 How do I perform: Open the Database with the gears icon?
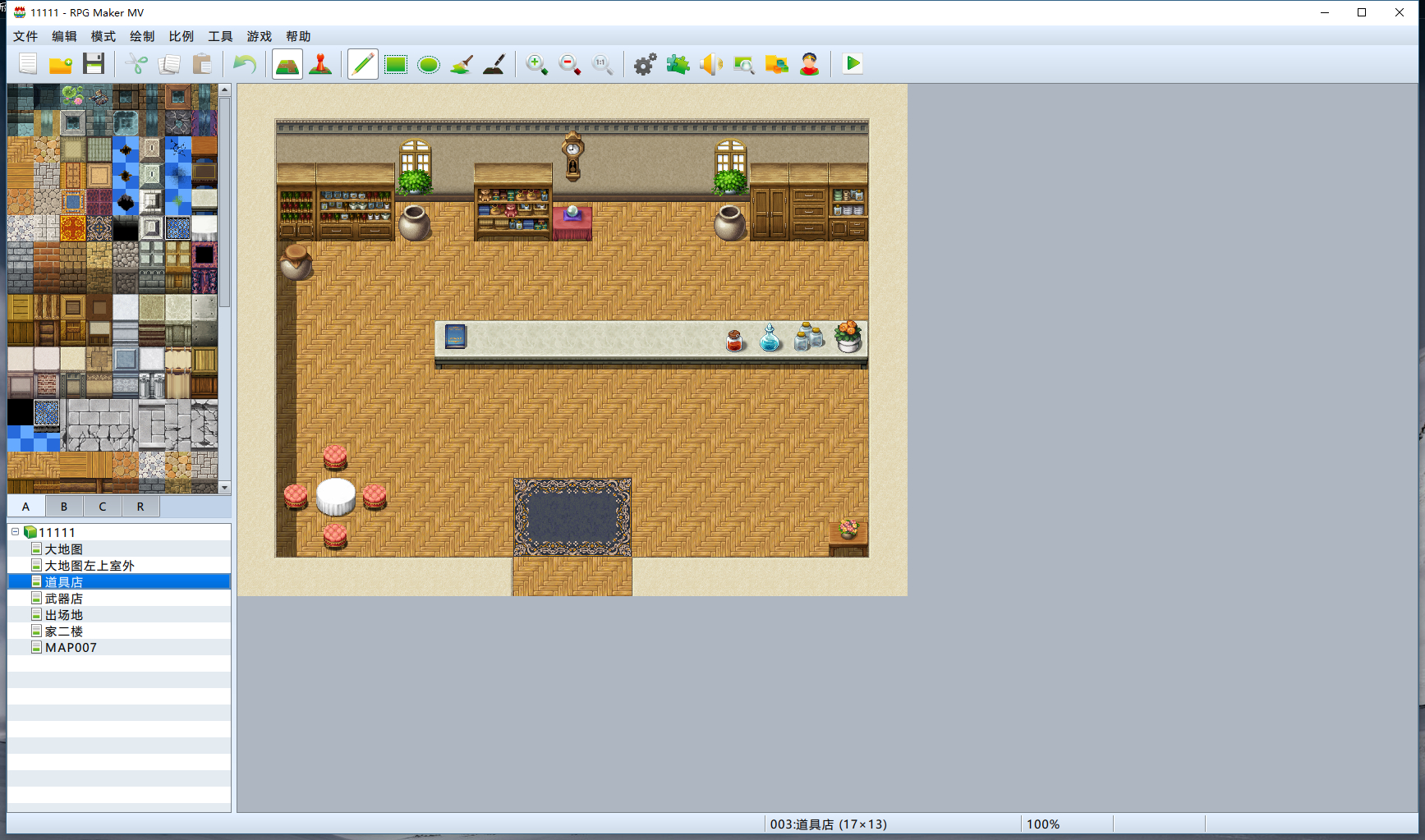click(646, 64)
